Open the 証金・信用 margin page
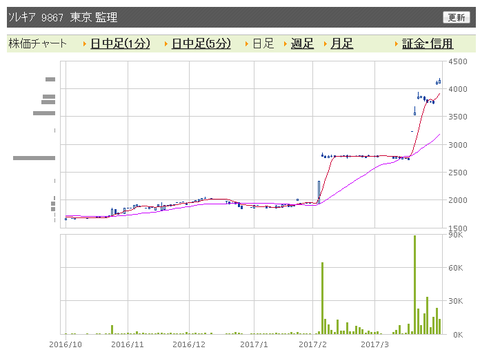 click(x=427, y=44)
